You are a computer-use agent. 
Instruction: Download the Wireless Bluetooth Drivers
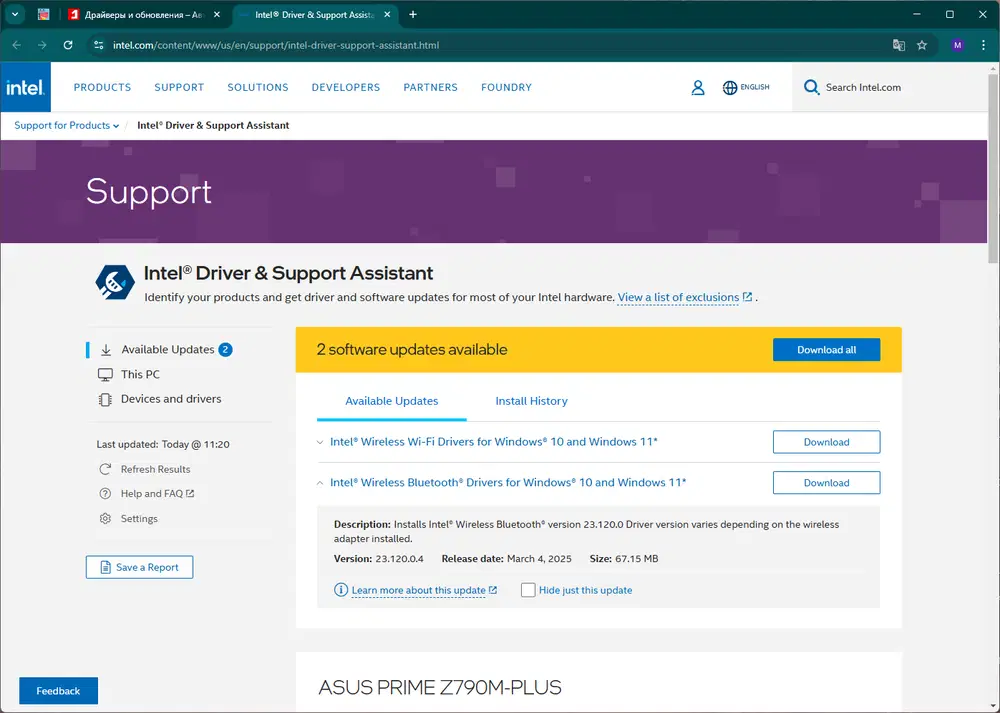(827, 483)
